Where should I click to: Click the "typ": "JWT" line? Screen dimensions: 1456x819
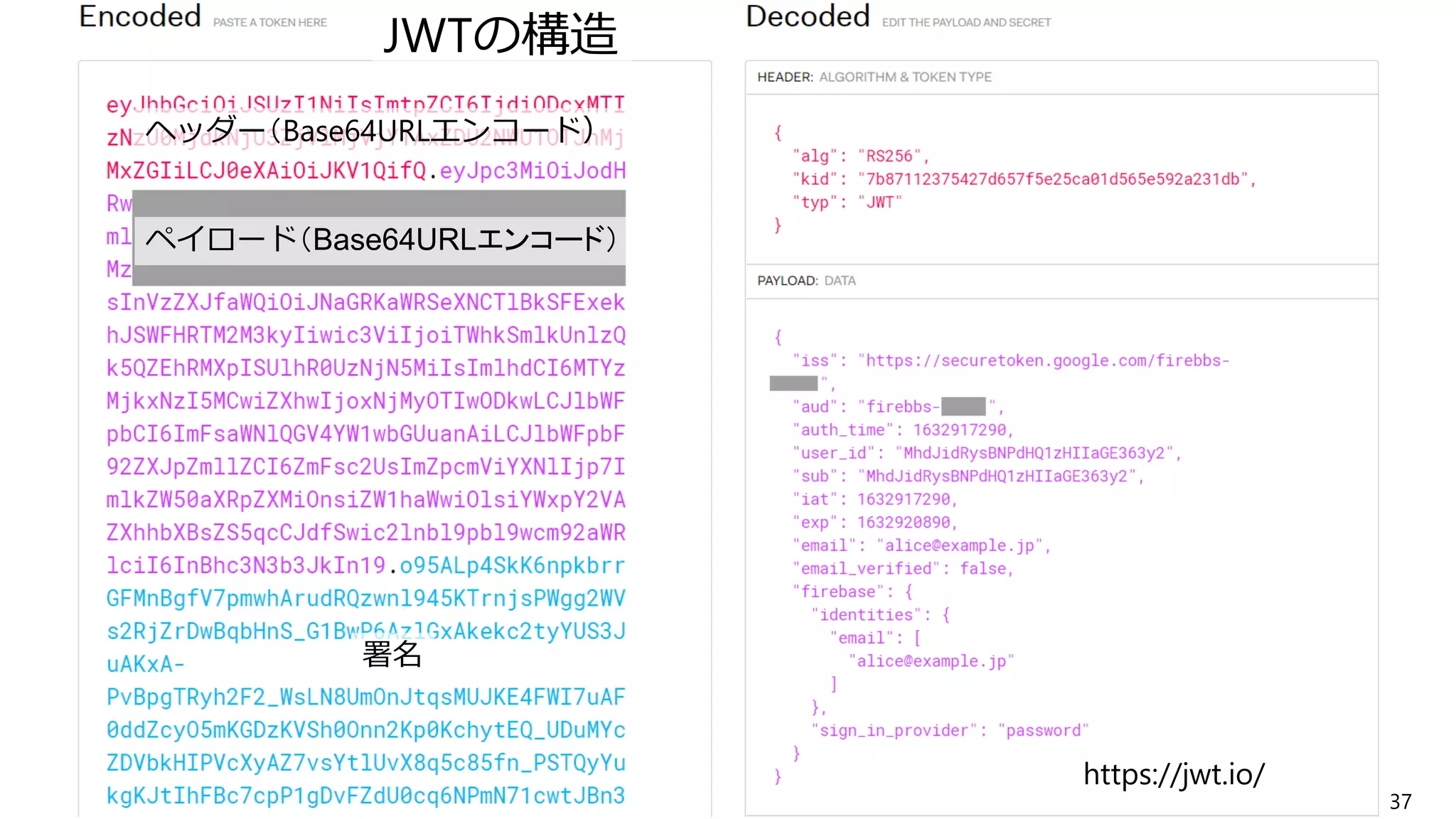(847, 202)
